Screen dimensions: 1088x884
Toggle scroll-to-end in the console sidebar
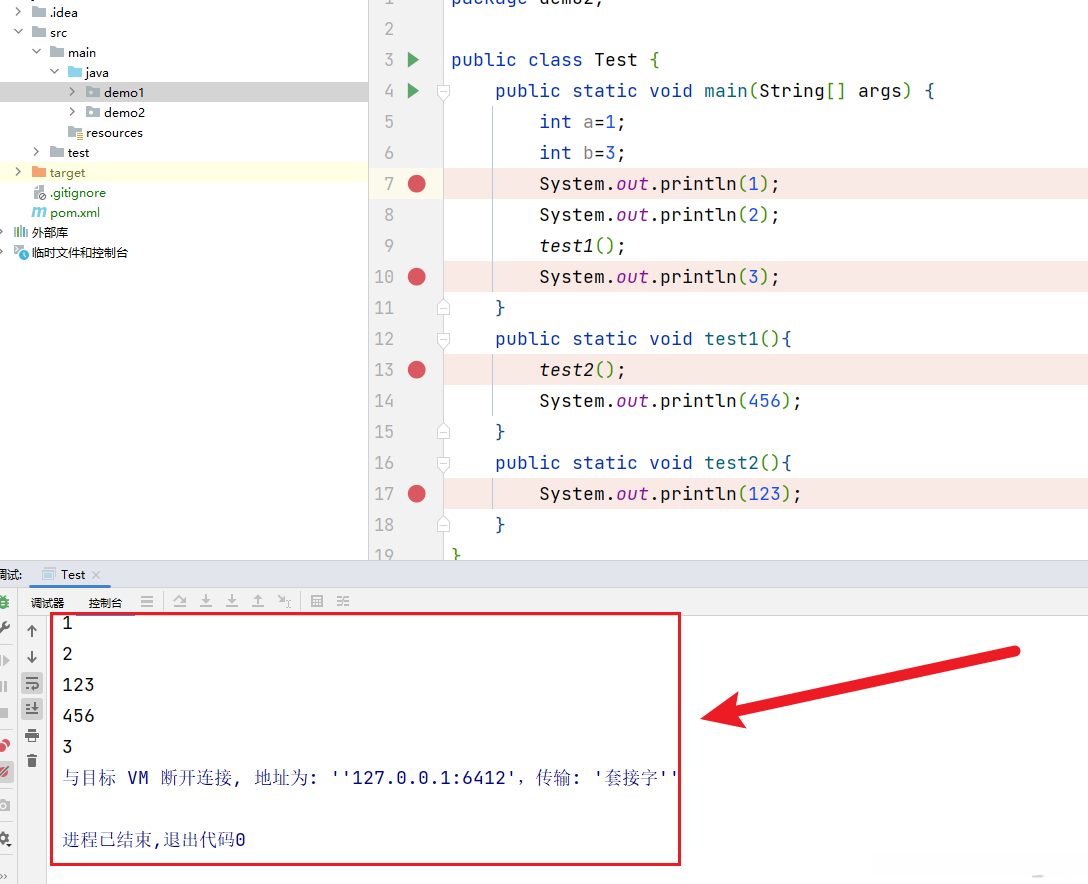pyautogui.click(x=32, y=709)
